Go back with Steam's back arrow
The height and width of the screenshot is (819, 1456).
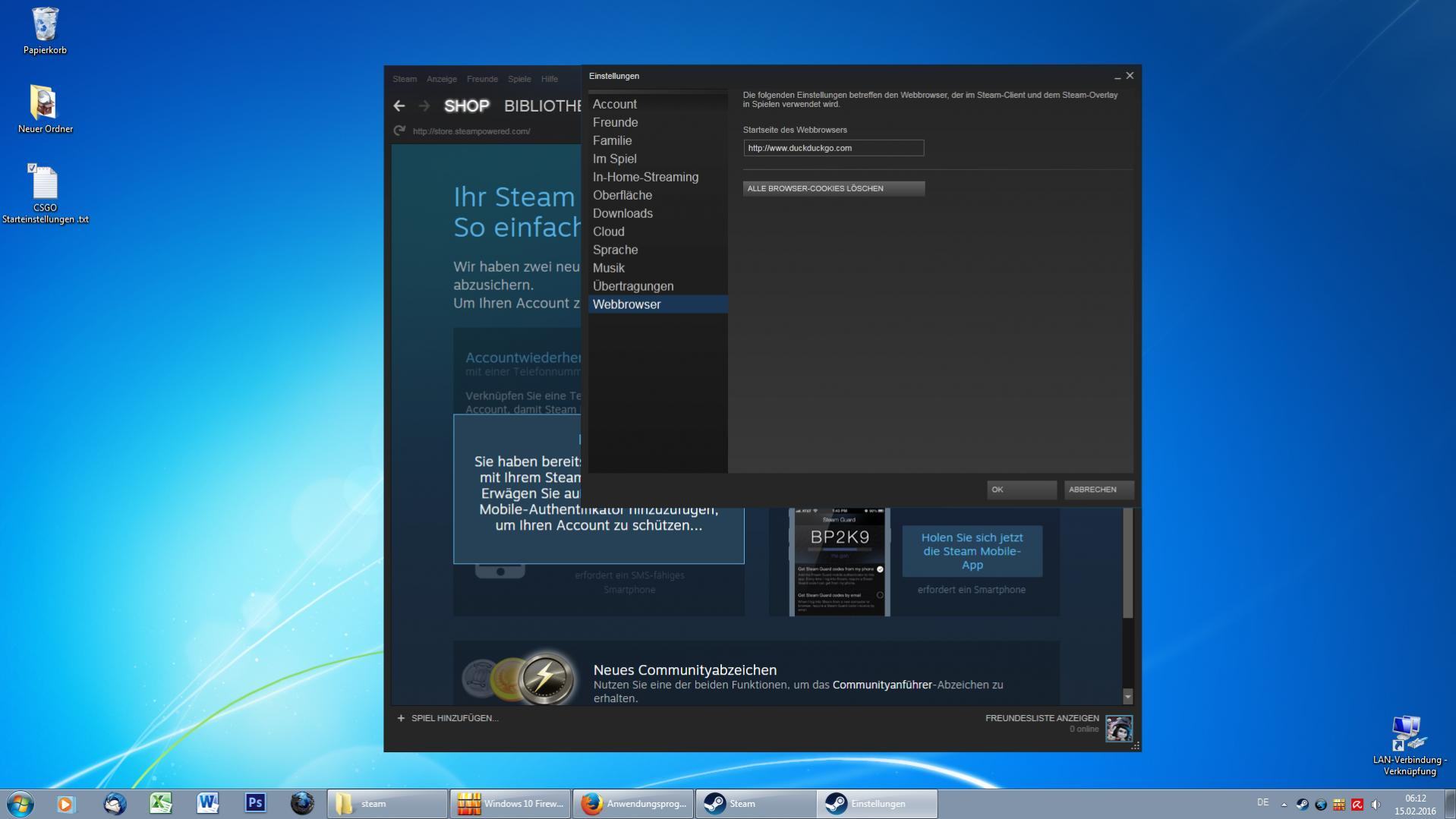pyautogui.click(x=399, y=106)
